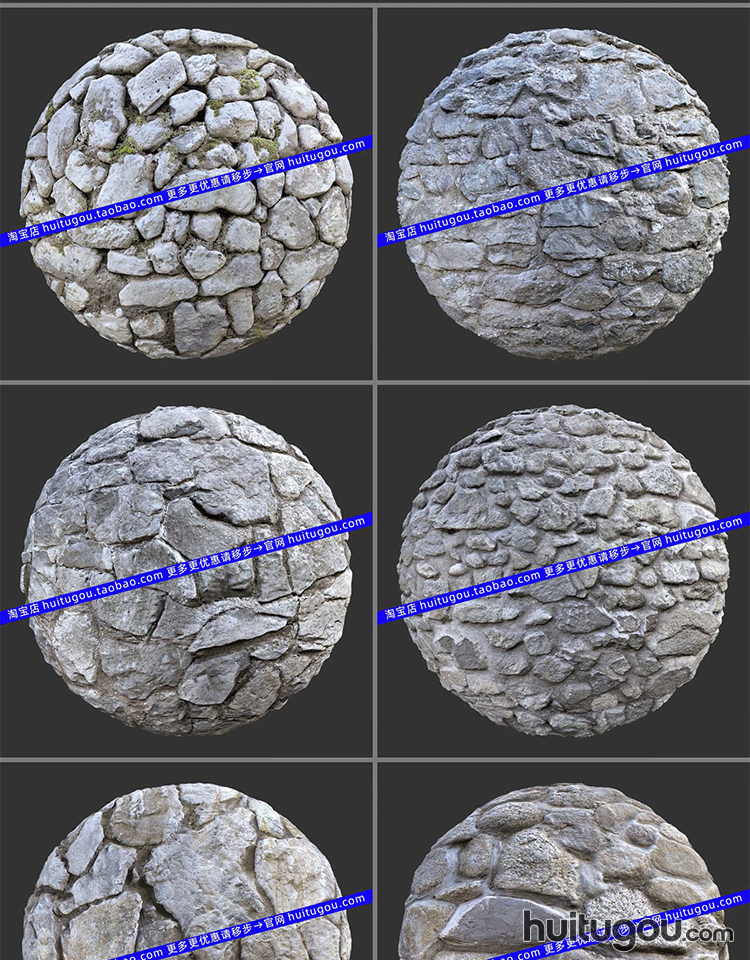Select the mossy white stone sphere preview
This screenshot has height=960, width=750.
(186, 193)
